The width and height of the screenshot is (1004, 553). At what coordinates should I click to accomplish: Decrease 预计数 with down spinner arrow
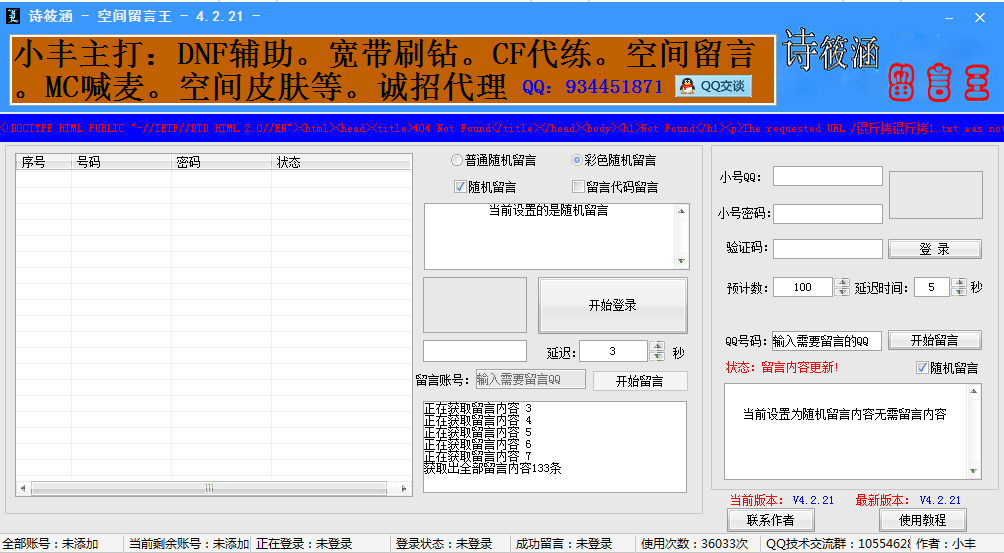842,292
